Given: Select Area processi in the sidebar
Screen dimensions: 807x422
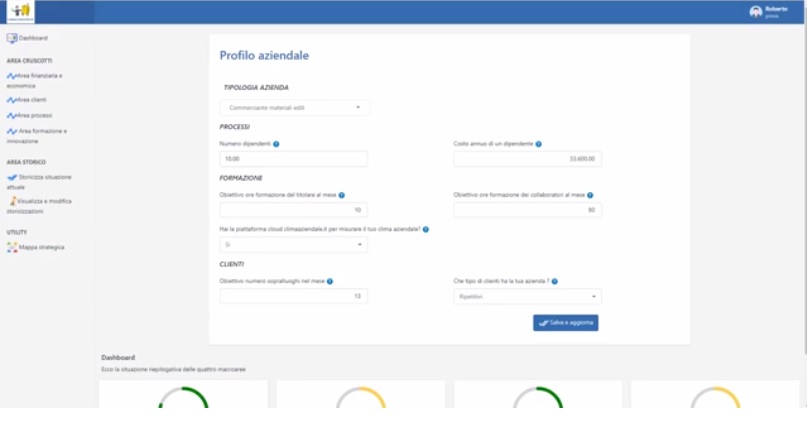Looking at the screenshot, I should (x=33, y=115).
